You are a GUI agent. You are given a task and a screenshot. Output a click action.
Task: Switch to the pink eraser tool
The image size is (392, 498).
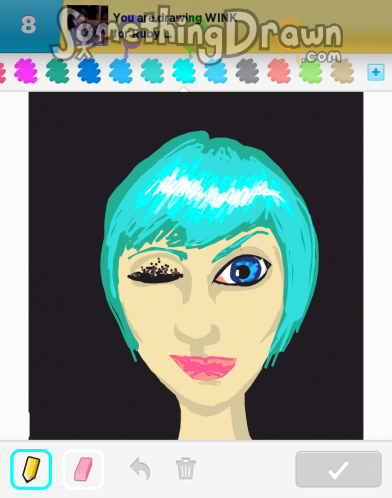click(83, 469)
